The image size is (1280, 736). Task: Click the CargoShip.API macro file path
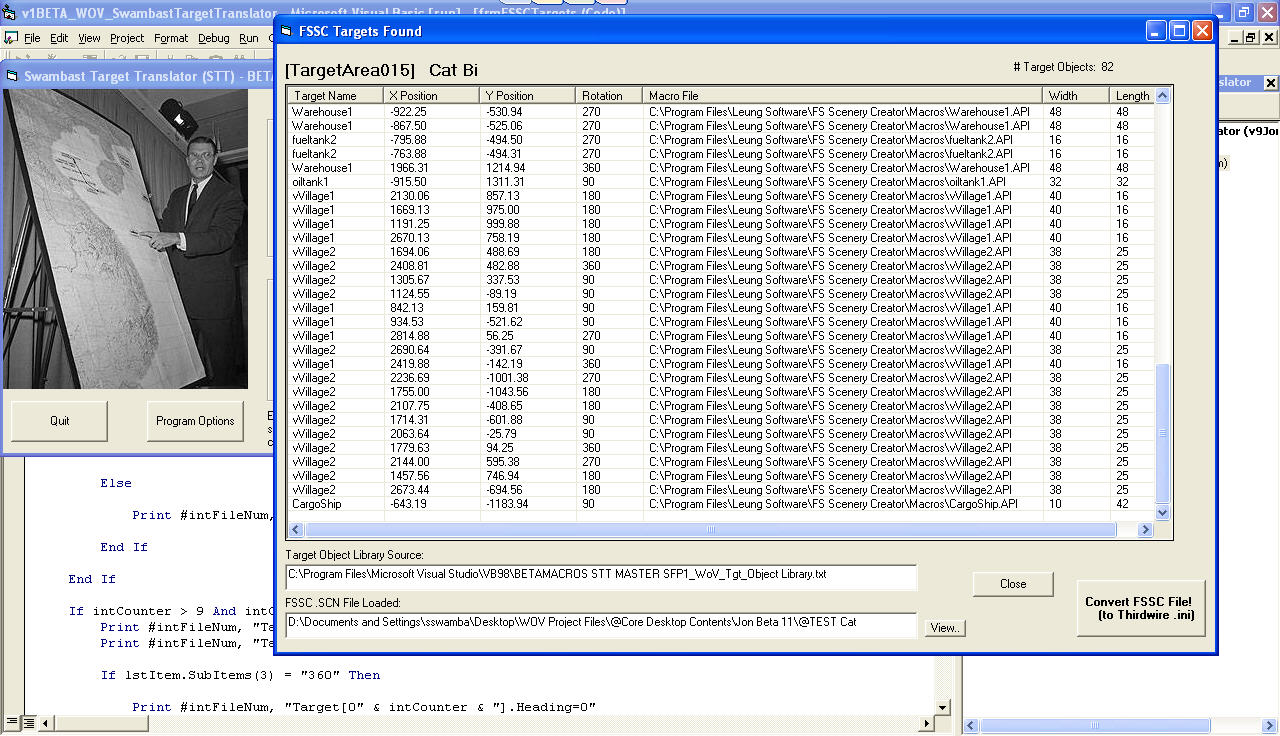(833, 504)
